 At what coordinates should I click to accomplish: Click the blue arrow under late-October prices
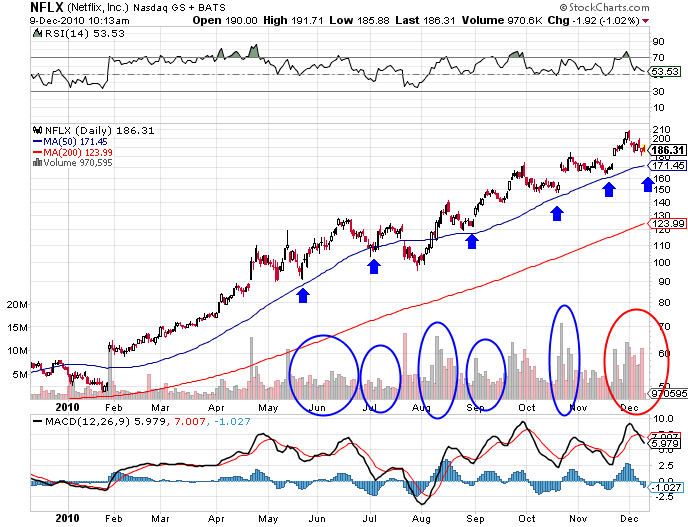[557, 212]
